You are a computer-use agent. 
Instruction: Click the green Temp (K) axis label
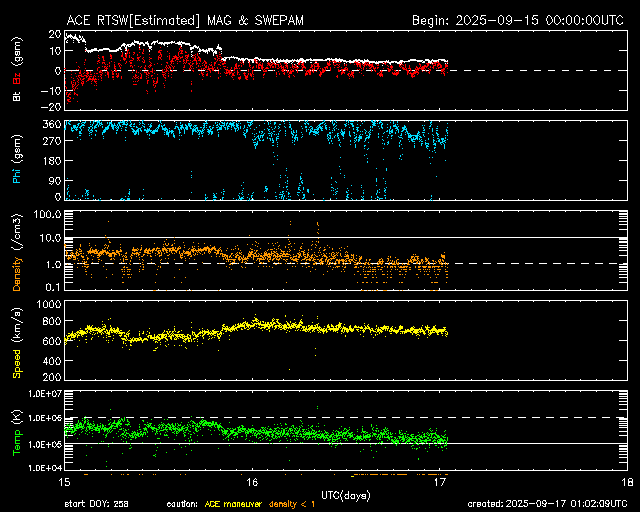[x=17, y=431]
